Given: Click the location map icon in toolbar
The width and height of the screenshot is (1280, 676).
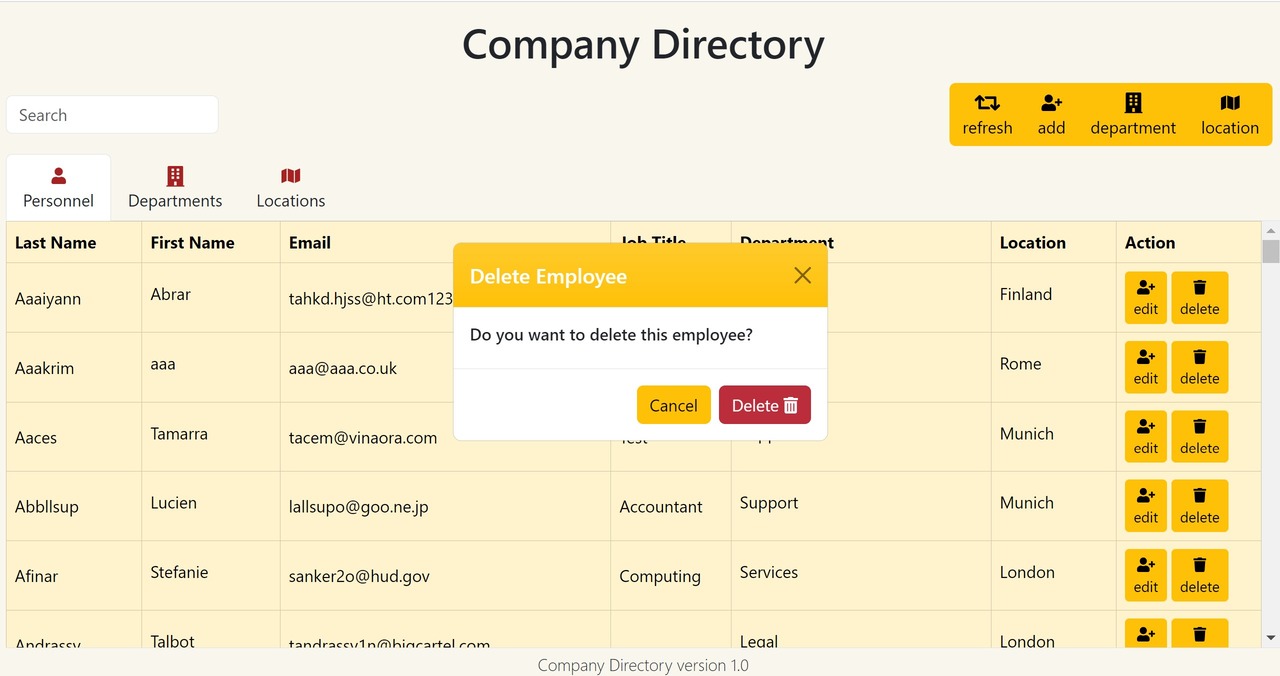Looking at the screenshot, I should pyautogui.click(x=1230, y=103).
